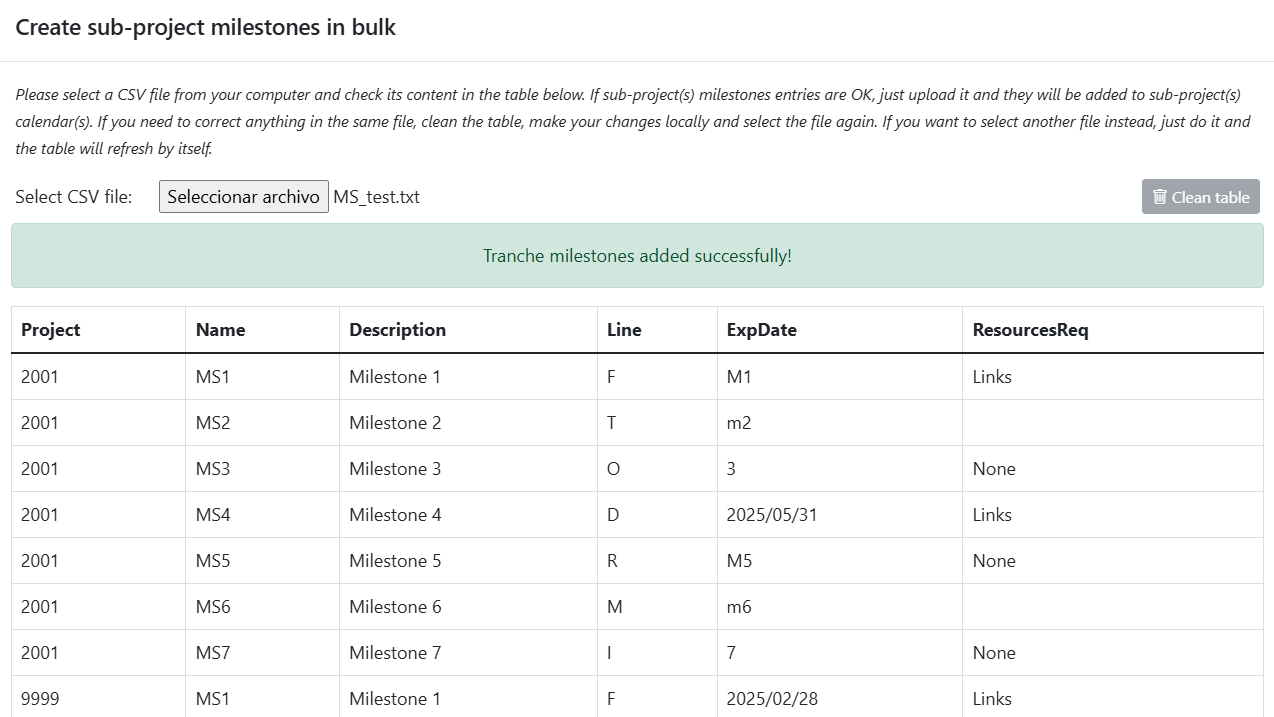The width and height of the screenshot is (1274, 717).
Task: Click the Line cell 'T' in MS2 row
Action: tap(658, 423)
